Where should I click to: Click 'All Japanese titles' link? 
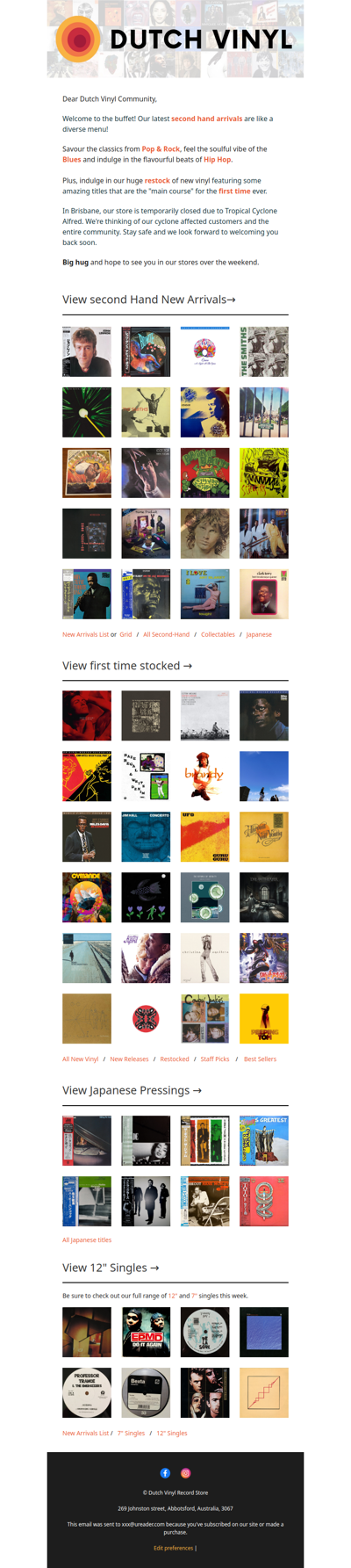87,1240
